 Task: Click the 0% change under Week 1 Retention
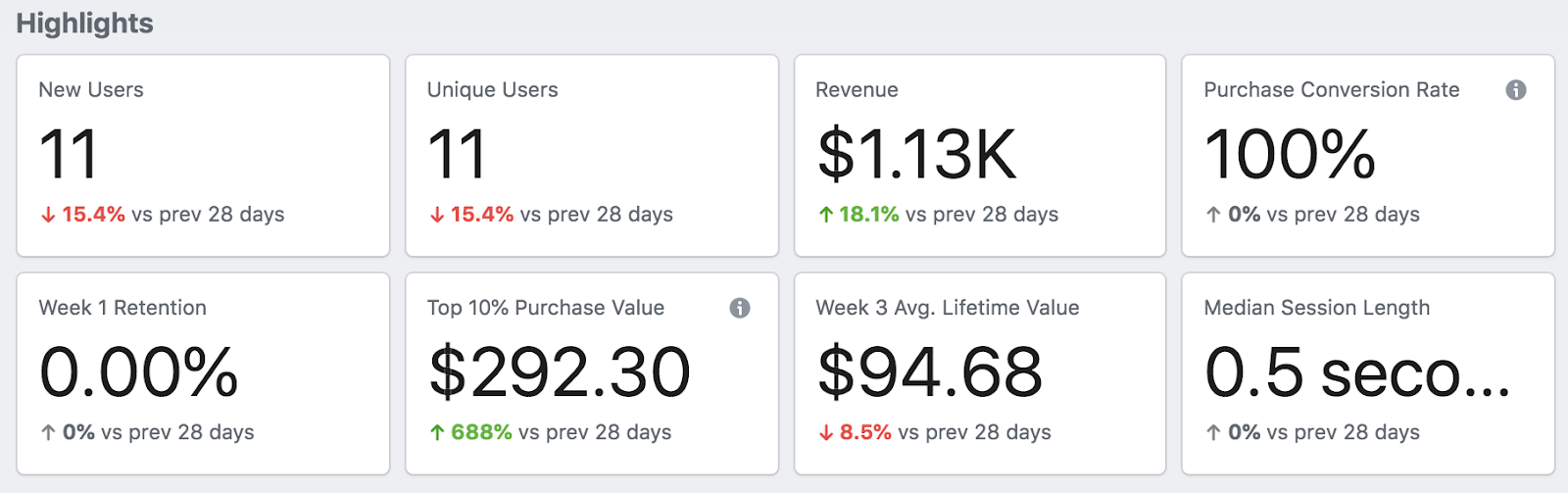pyautogui.click(x=78, y=432)
